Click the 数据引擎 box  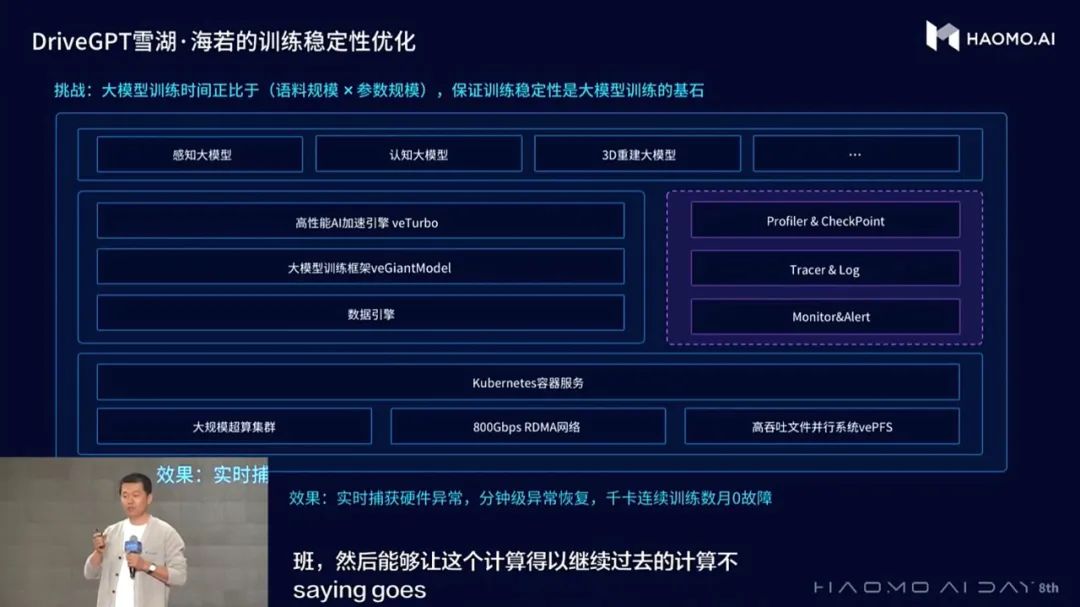point(361,313)
